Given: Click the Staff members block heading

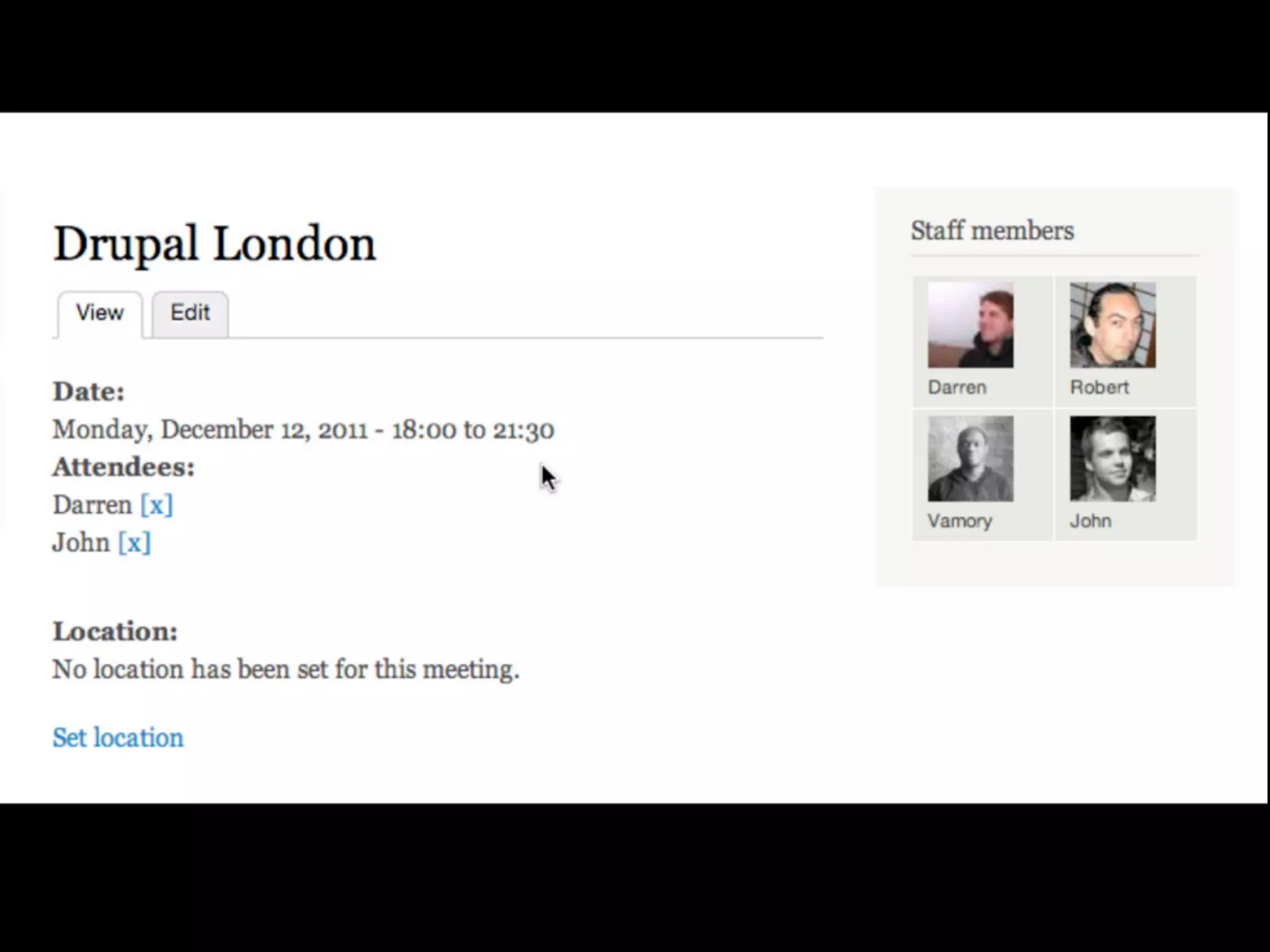Looking at the screenshot, I should tap(992, 231).
